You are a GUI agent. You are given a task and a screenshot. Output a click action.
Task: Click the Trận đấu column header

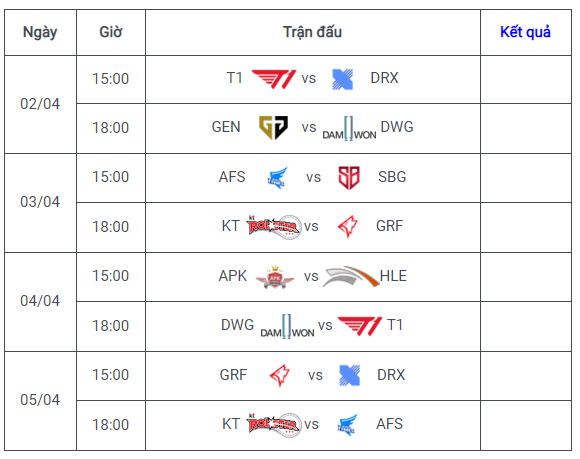point(313,32)
